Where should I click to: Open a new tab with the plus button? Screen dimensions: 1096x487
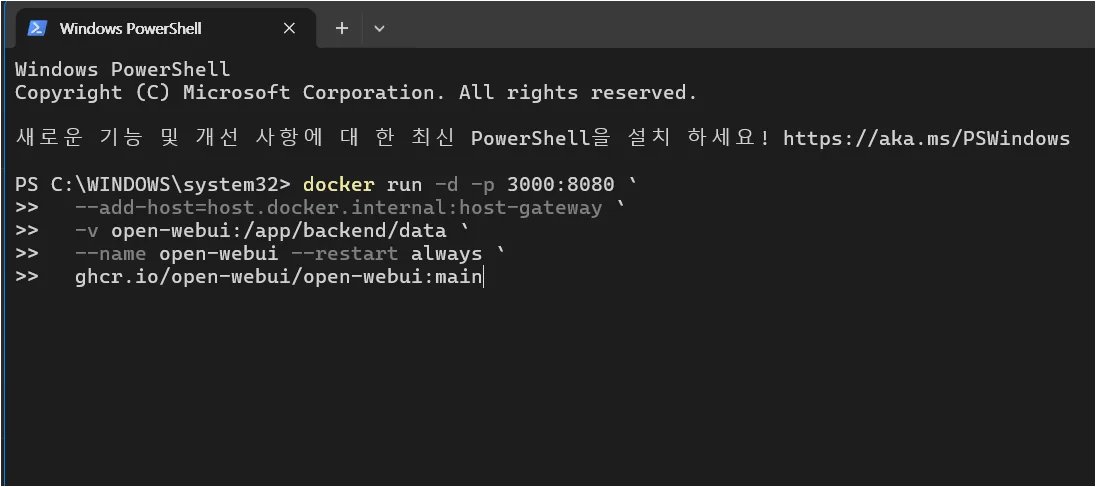click(342, 28)
